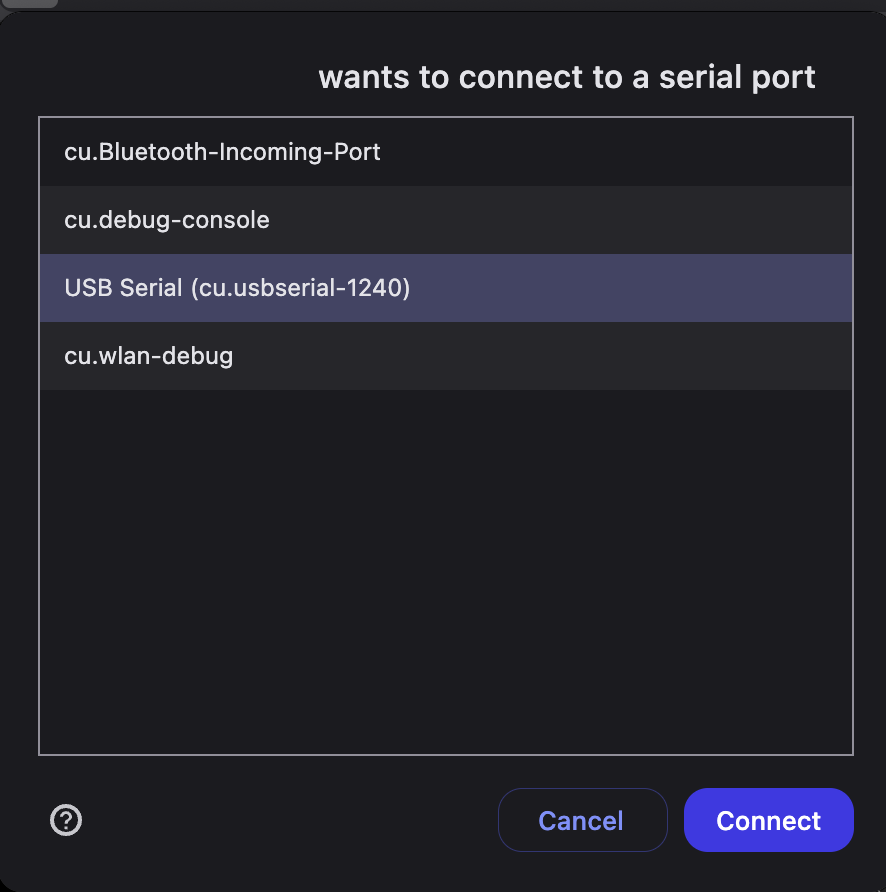This screenshot has height=892, width=886.
Task: Click the Cancel button
Action: point(582,820)
